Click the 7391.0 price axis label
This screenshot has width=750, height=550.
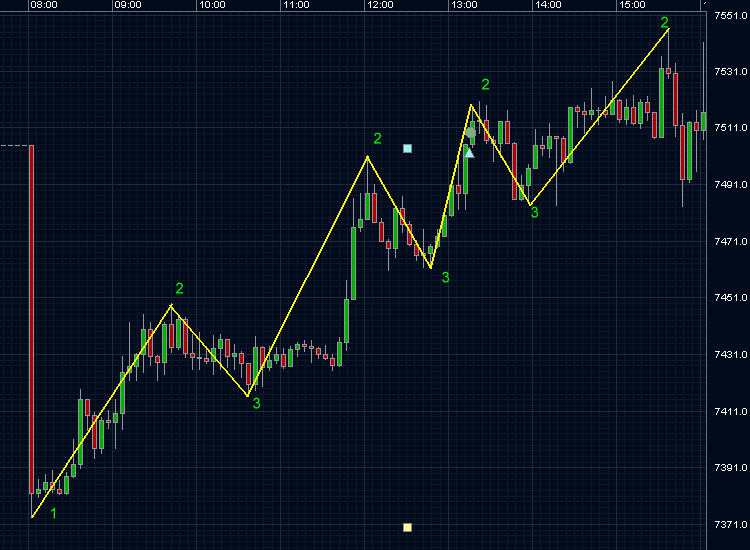click(730, 467)
